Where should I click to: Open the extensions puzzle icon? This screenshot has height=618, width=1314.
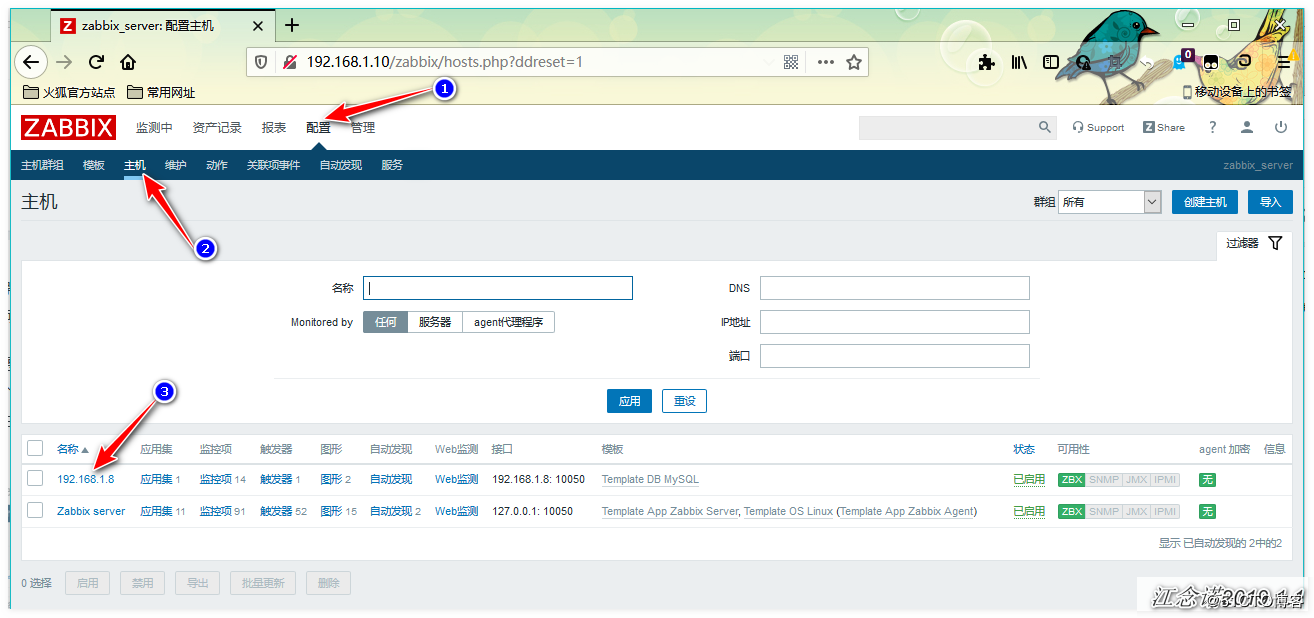click(x=986, y=62)
